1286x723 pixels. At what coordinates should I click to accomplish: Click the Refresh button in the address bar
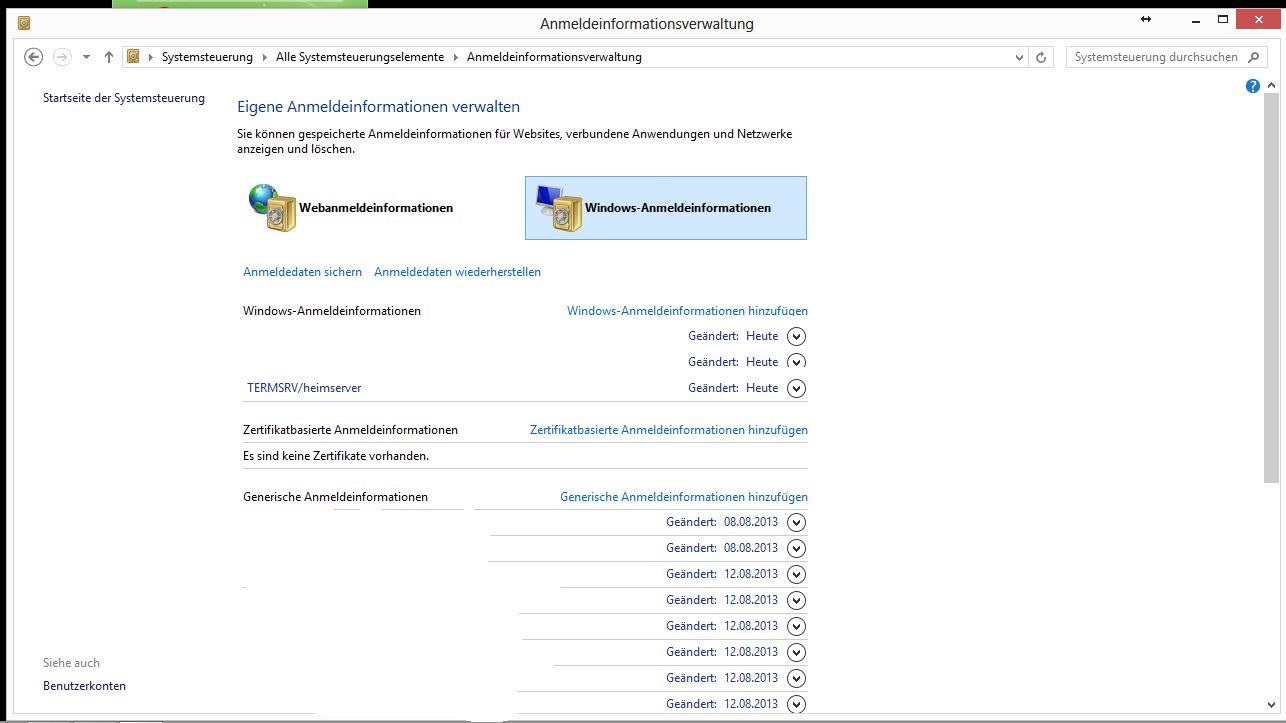click(1041, 57)
